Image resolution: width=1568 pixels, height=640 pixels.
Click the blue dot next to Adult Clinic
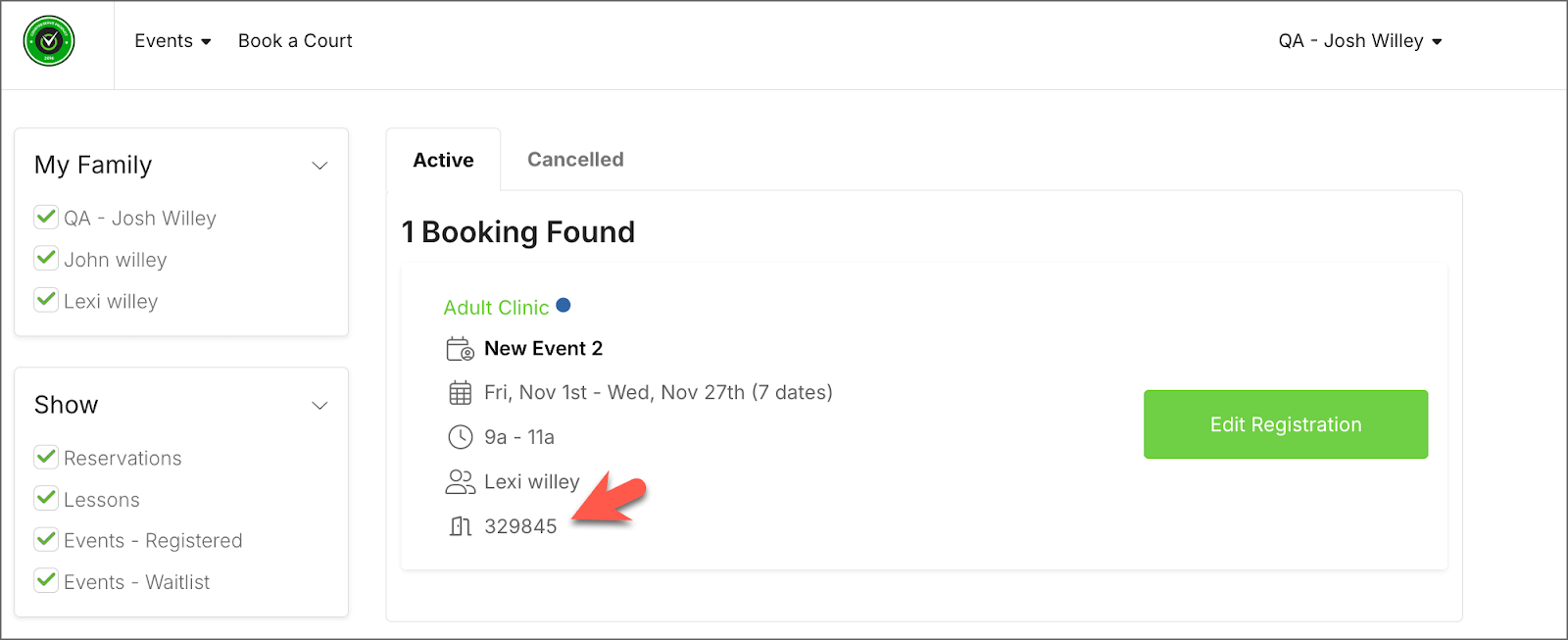[x=563, y=306]
